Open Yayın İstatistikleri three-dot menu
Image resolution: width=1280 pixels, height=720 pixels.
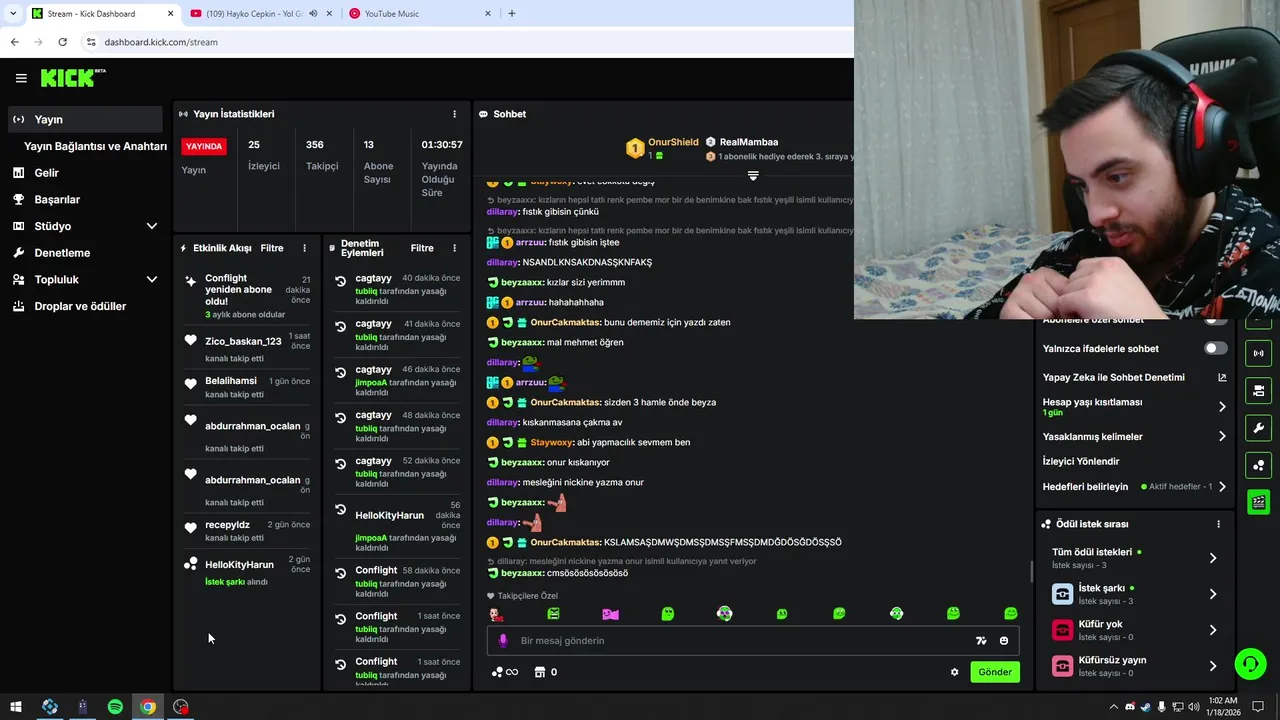[x=454, y=114]
